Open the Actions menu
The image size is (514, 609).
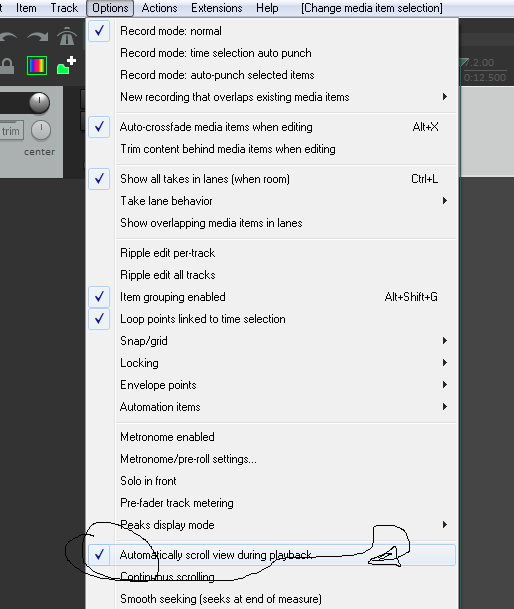(x=159, y=8)
